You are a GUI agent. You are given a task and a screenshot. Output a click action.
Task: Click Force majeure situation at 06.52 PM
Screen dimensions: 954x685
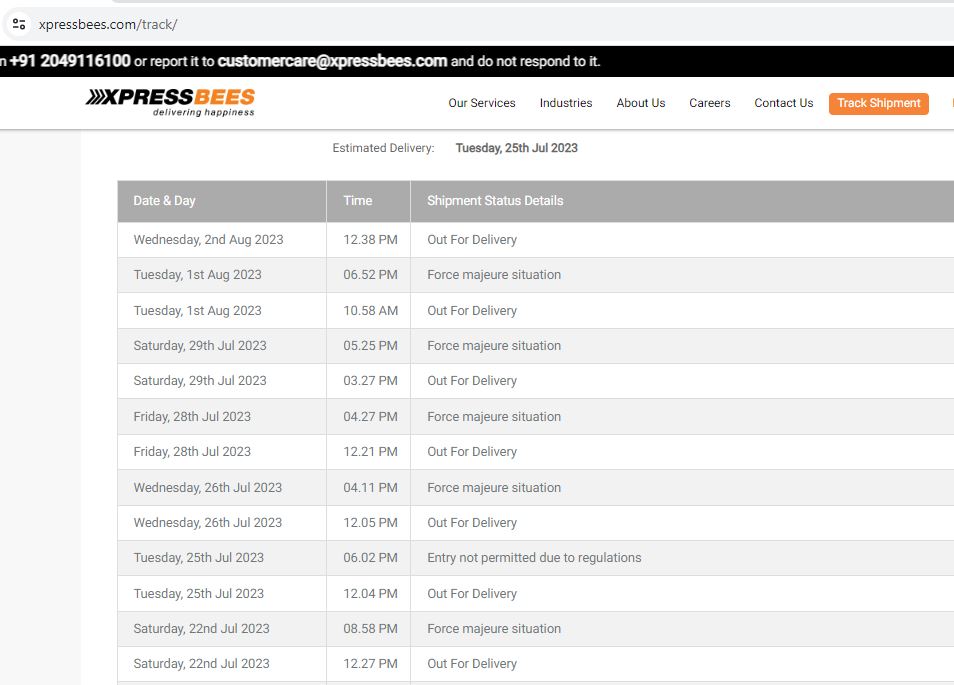494,275
